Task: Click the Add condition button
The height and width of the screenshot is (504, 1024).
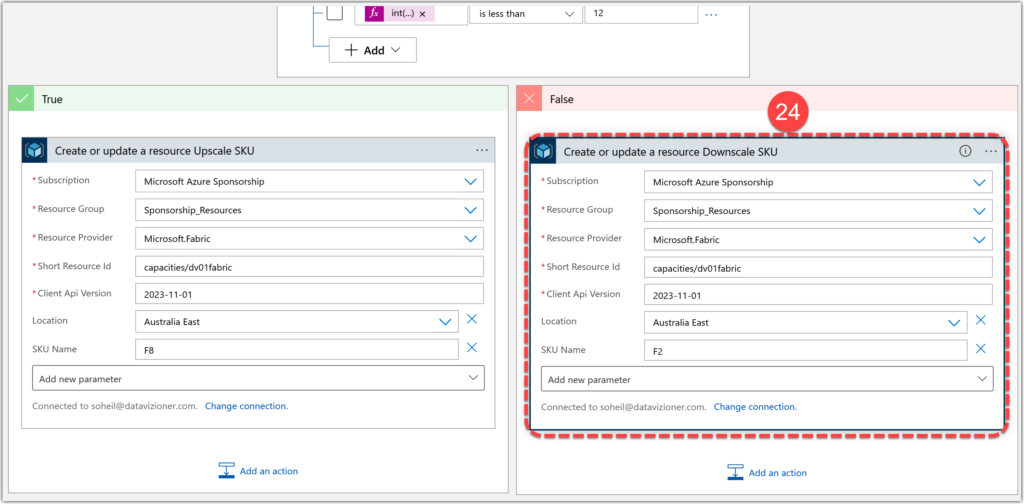Action: [x=372, y=50]
